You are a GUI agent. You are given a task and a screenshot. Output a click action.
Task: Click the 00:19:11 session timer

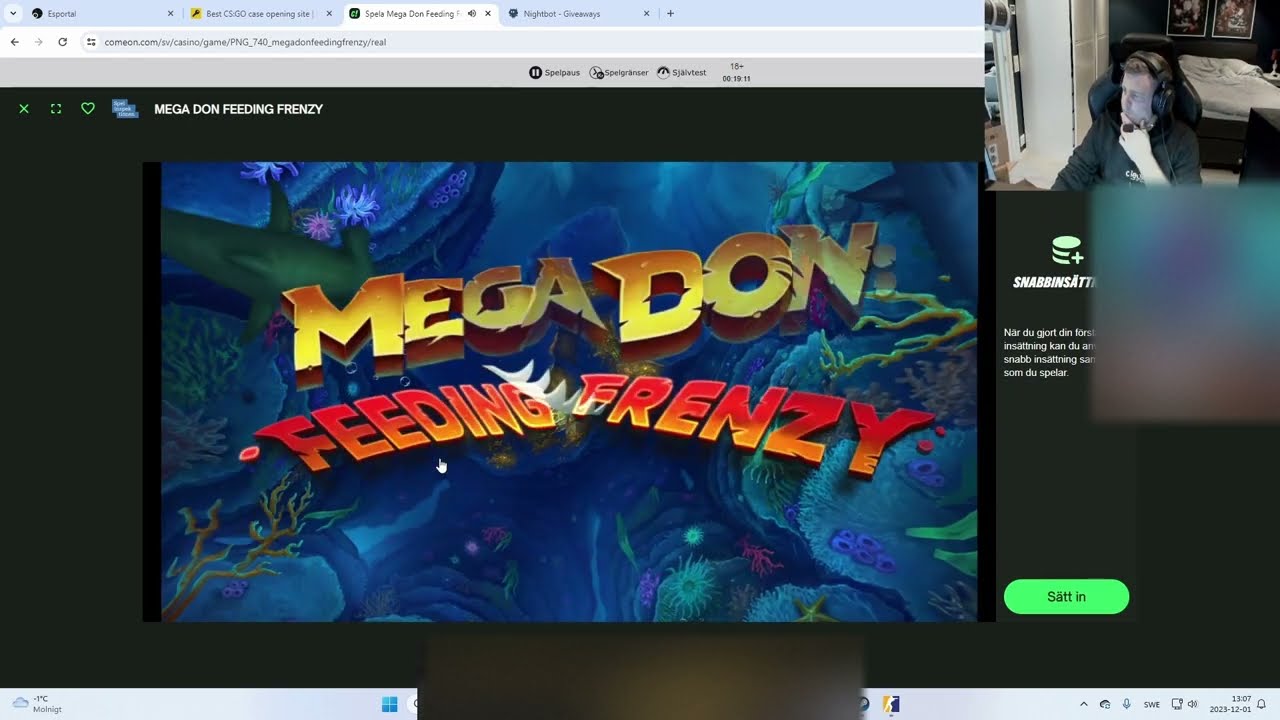[x=736, y=78]
